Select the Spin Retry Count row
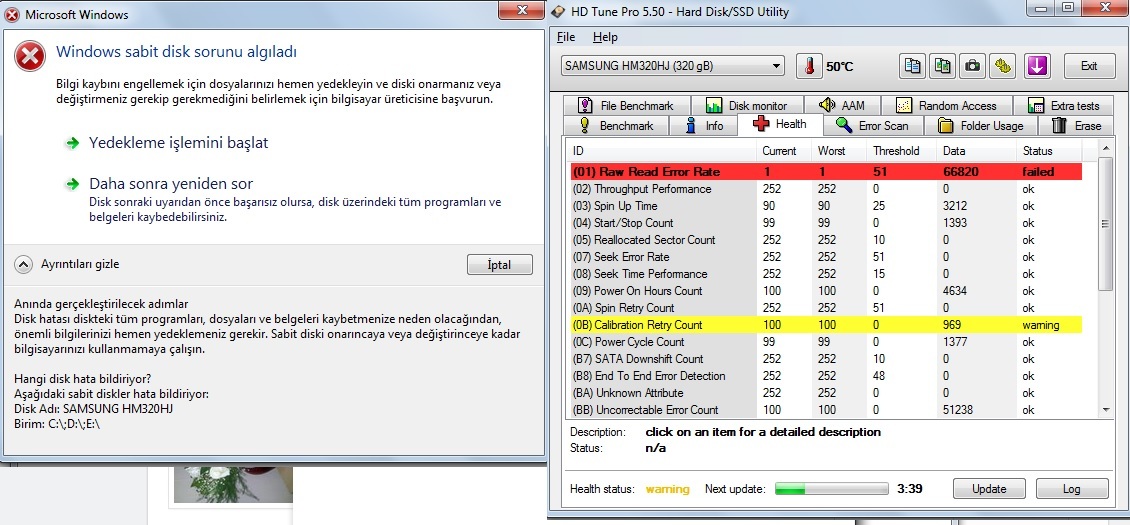The width and height of the screenshot is (1130, 525). click(x=826, y=308)
